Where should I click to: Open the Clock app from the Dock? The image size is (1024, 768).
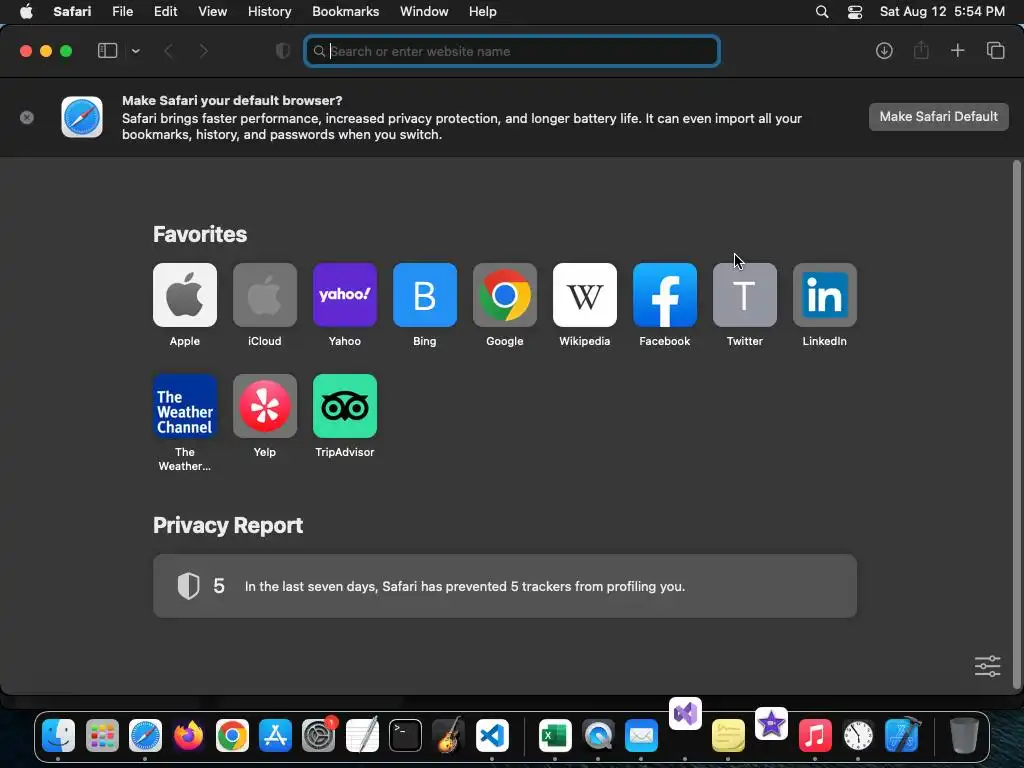[x=858, y=735]
